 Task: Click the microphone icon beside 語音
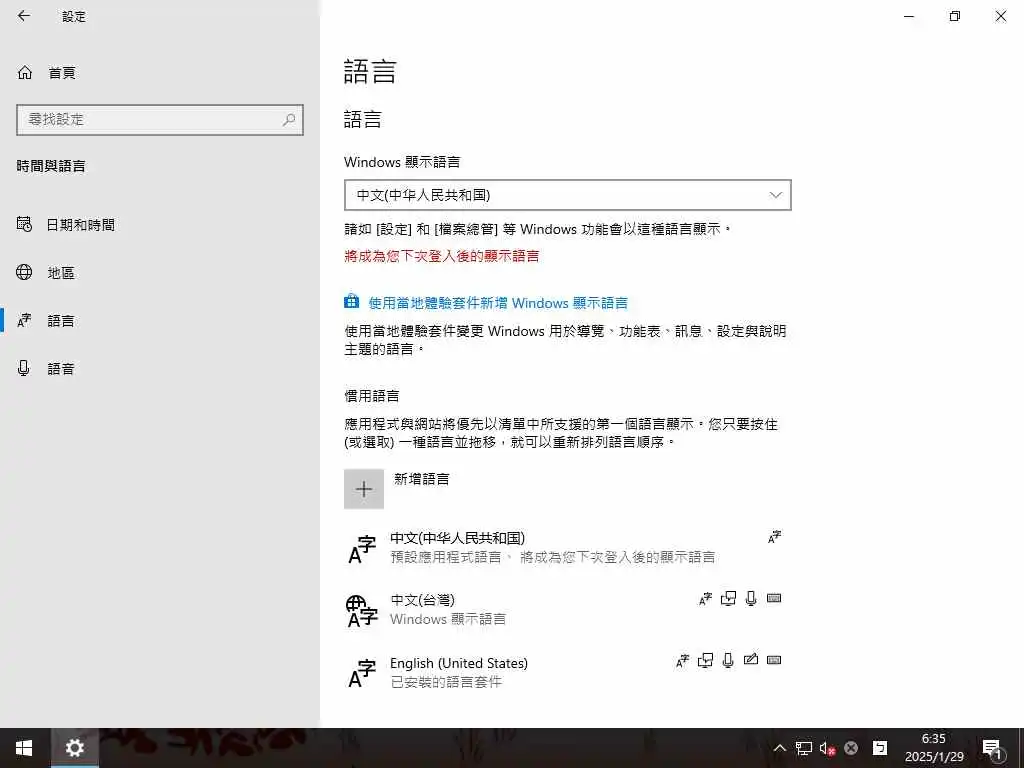pyautogui.click(x=24, y=368)
